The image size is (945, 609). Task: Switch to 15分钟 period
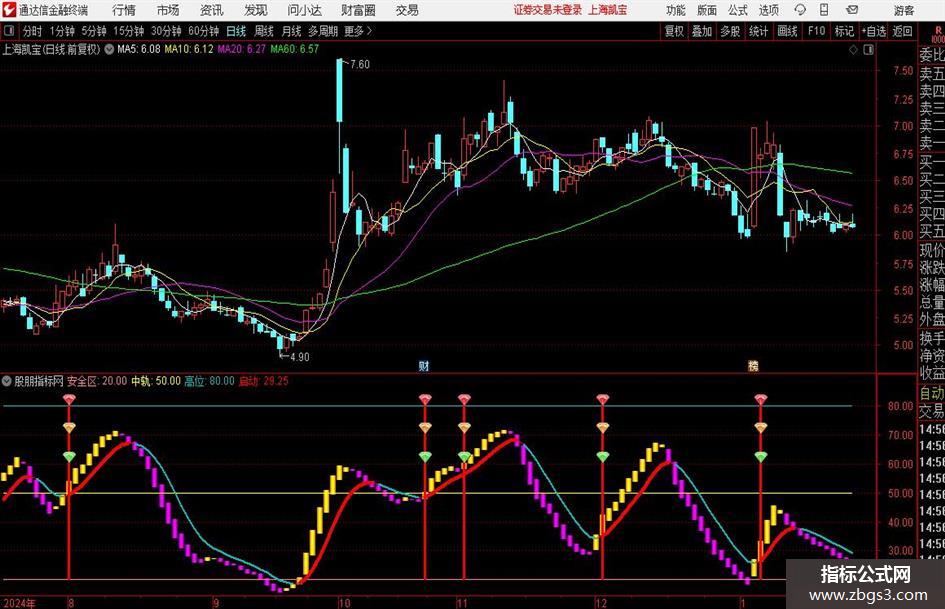point(128,31)
